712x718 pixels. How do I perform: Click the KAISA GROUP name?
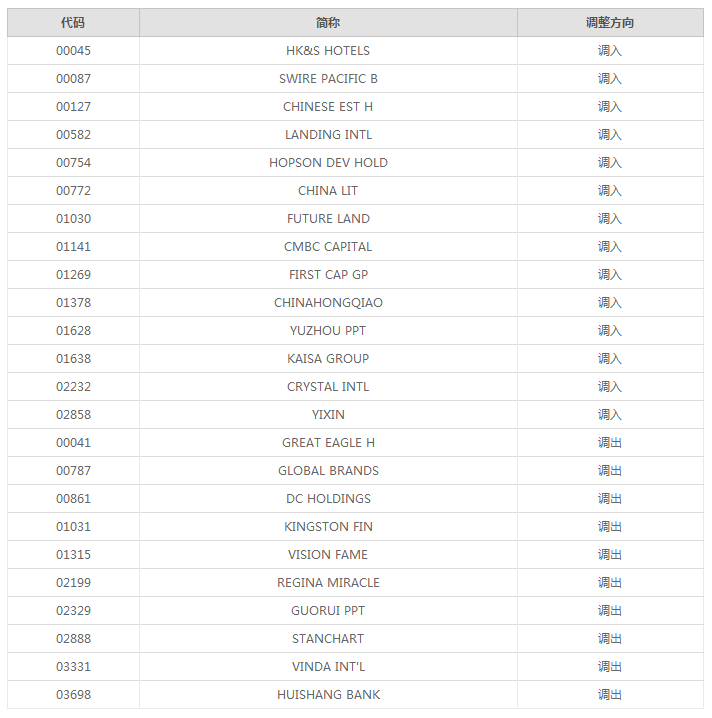click(x=328, y=359)
